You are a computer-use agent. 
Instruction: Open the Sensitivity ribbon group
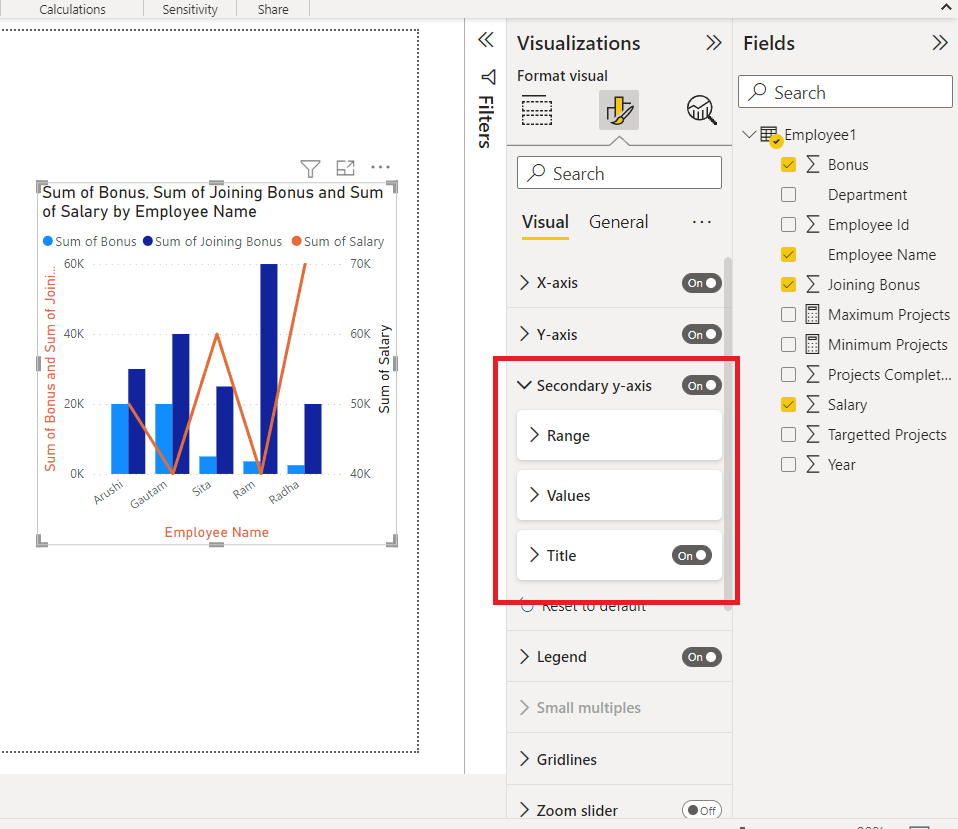click(190, 9)
